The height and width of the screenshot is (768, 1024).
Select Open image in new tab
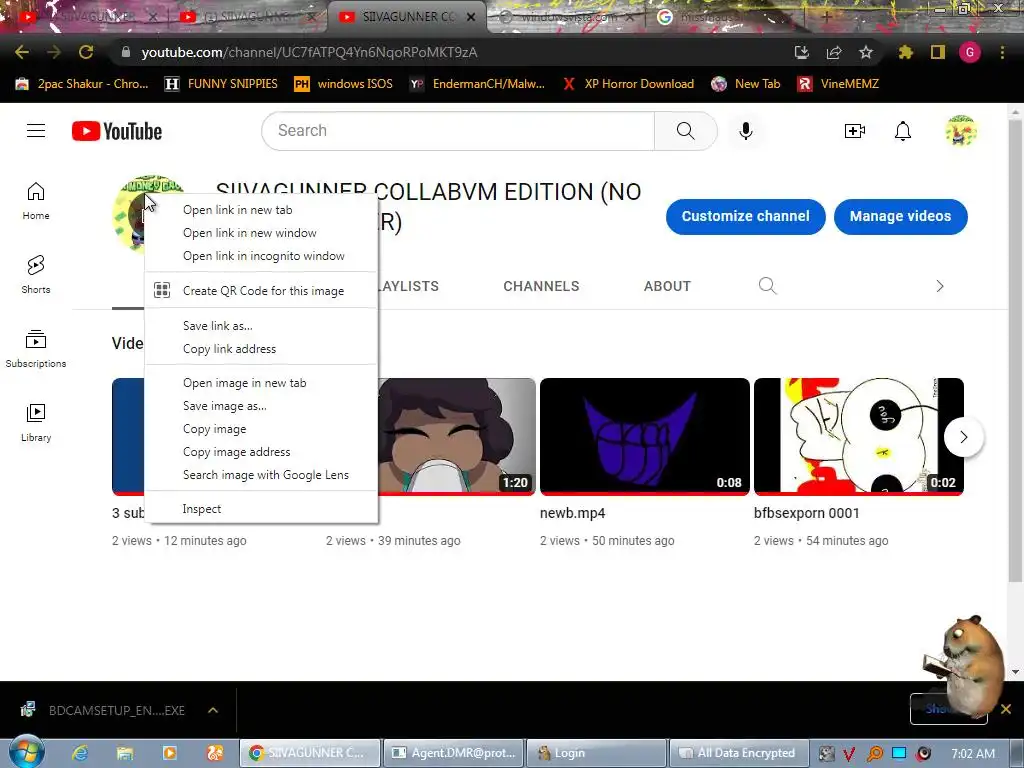click(x=261, y=383)
